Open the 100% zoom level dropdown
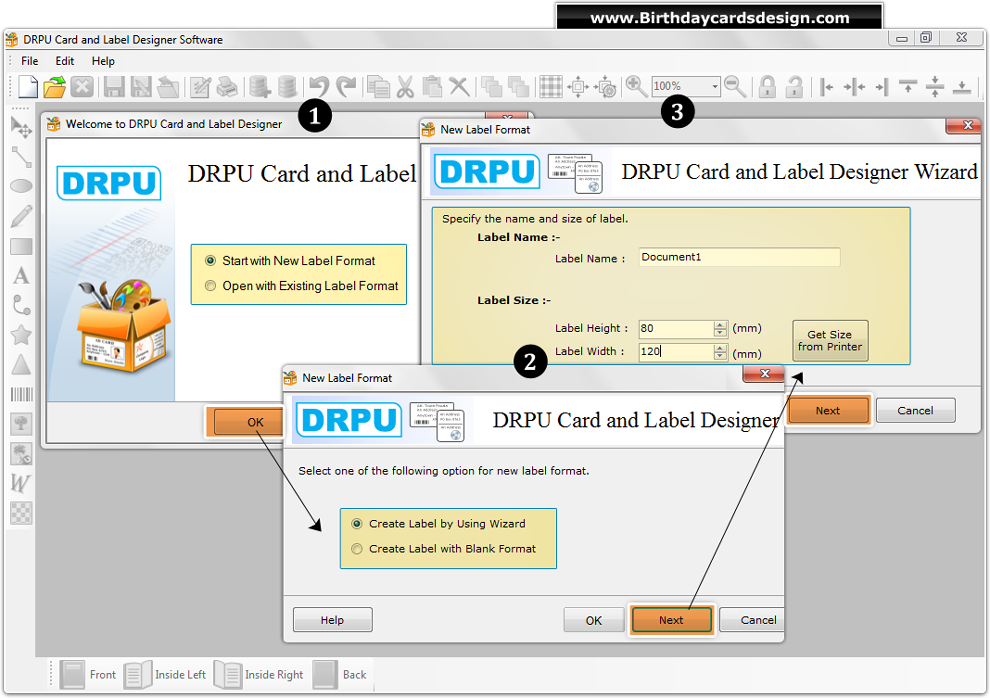 [x=715, y=86]
